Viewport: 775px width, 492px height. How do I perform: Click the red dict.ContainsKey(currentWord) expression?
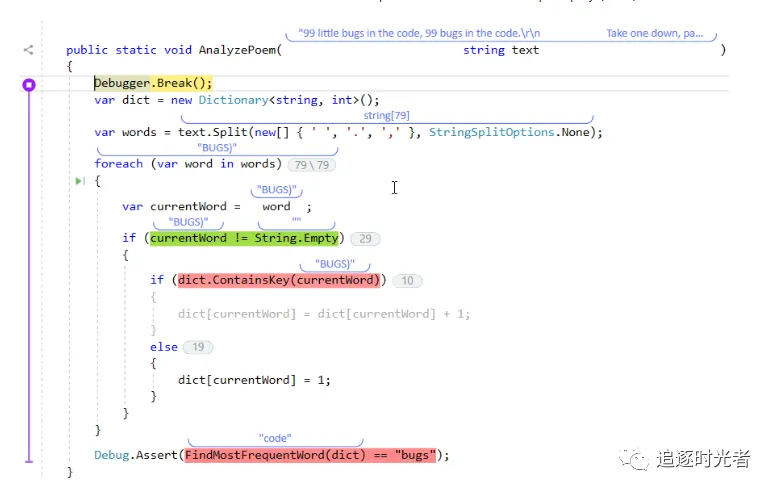tap(279, 280)
